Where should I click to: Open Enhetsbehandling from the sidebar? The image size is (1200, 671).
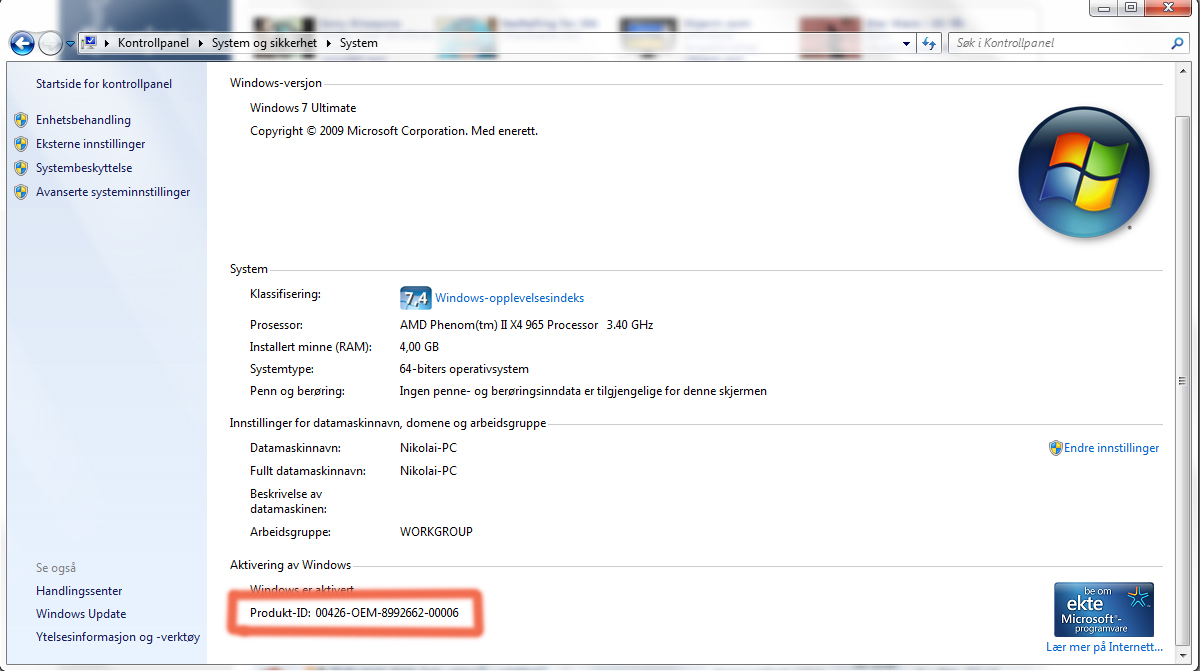(83, 119)
